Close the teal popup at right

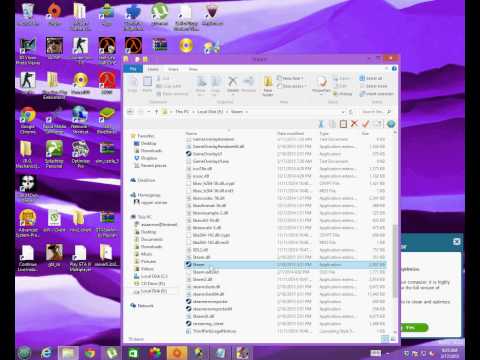point(457,241)
